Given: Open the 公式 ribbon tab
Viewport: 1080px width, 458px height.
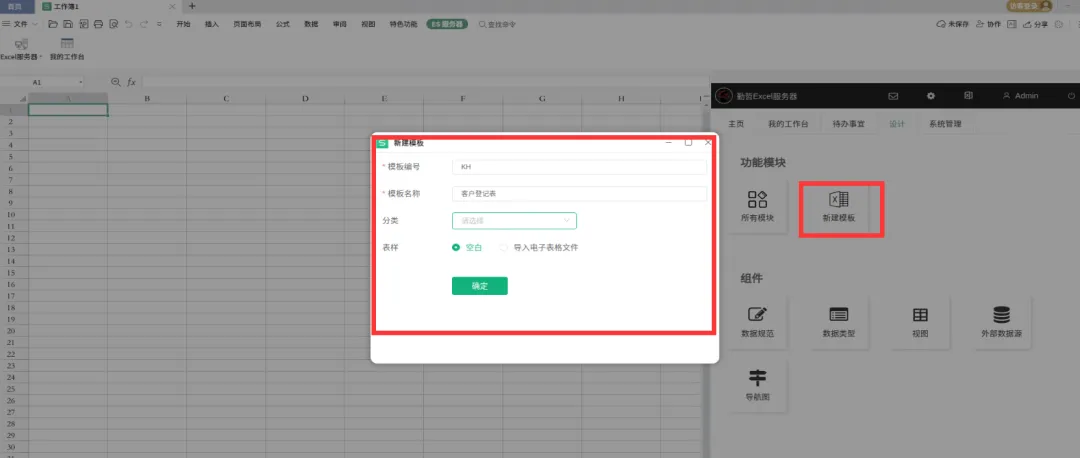Looking at the screenshot, I should pos(283,24).
